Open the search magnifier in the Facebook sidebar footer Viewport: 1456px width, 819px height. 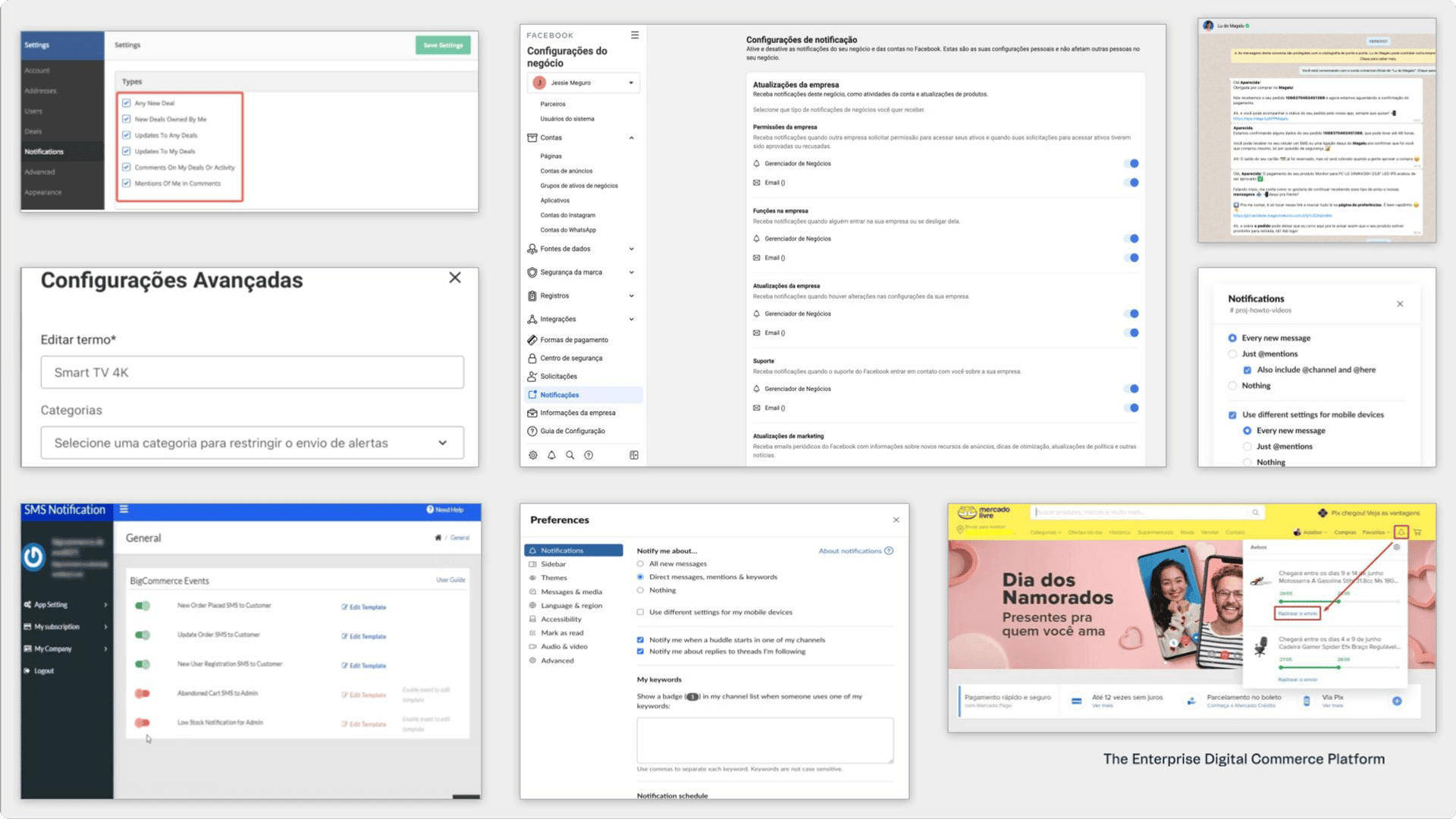click(x=570, y=455)
